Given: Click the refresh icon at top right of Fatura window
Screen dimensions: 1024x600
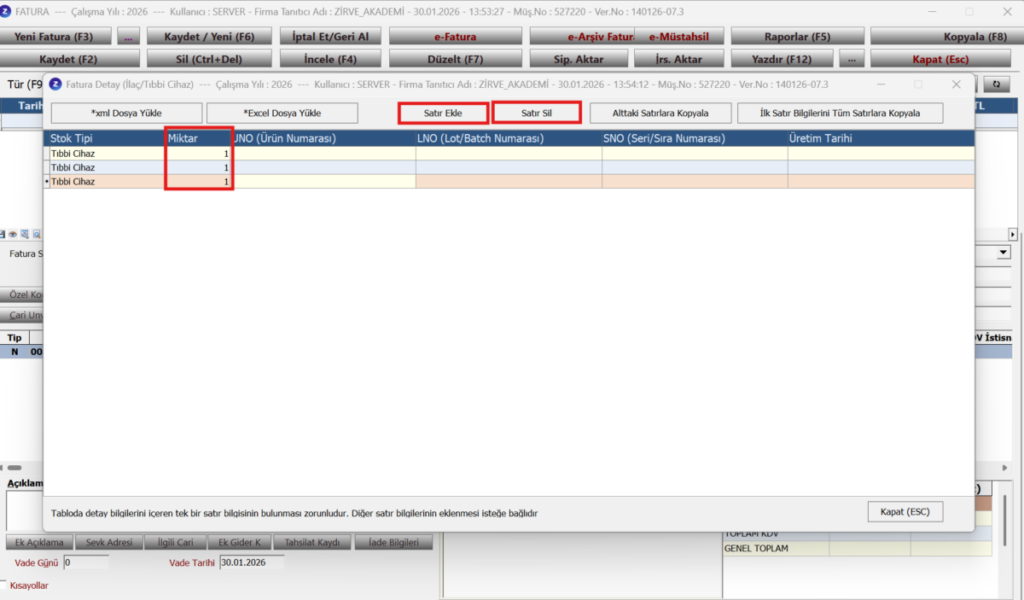Looking at the screenshot, I should 996,84.
